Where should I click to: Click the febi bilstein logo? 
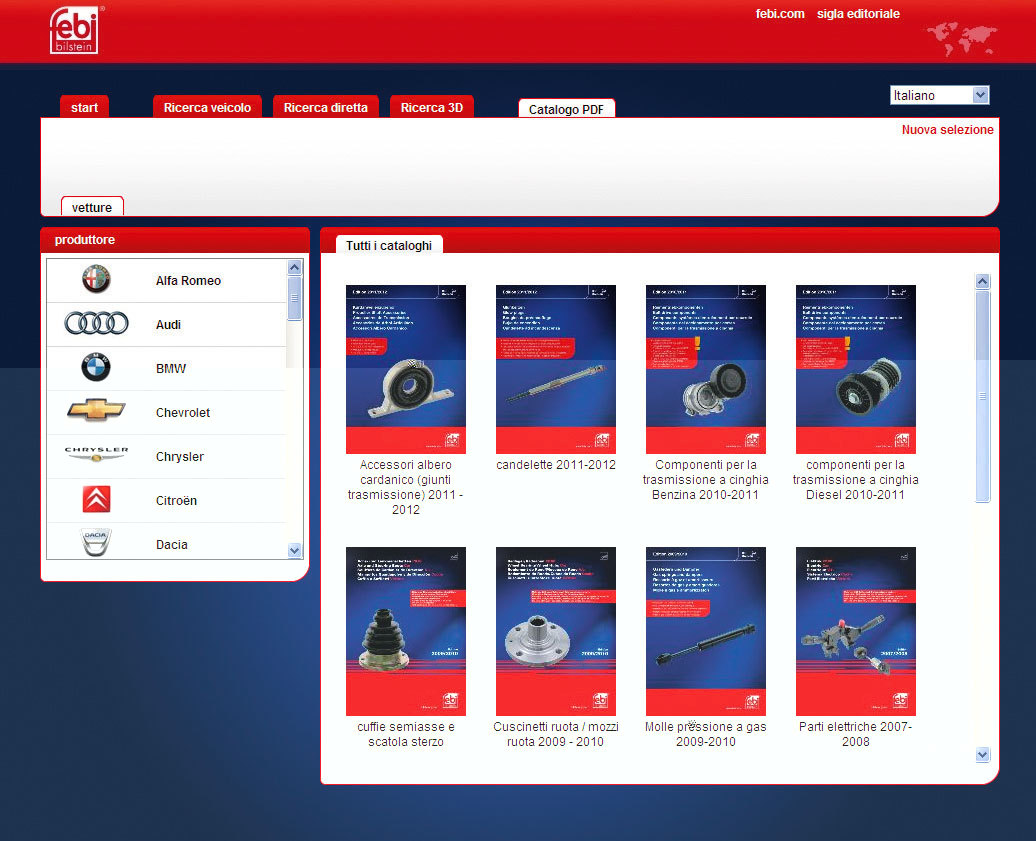(74, 30)
